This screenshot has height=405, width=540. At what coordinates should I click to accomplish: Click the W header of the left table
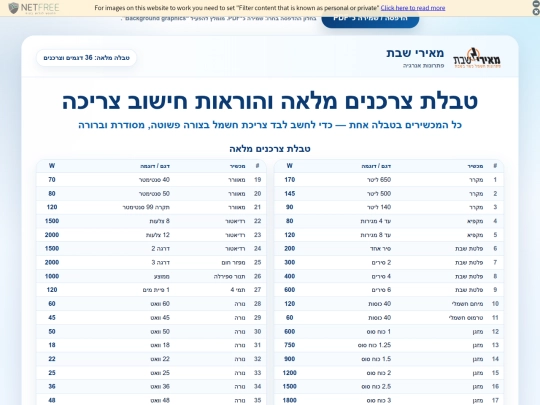tap(52, 166)
